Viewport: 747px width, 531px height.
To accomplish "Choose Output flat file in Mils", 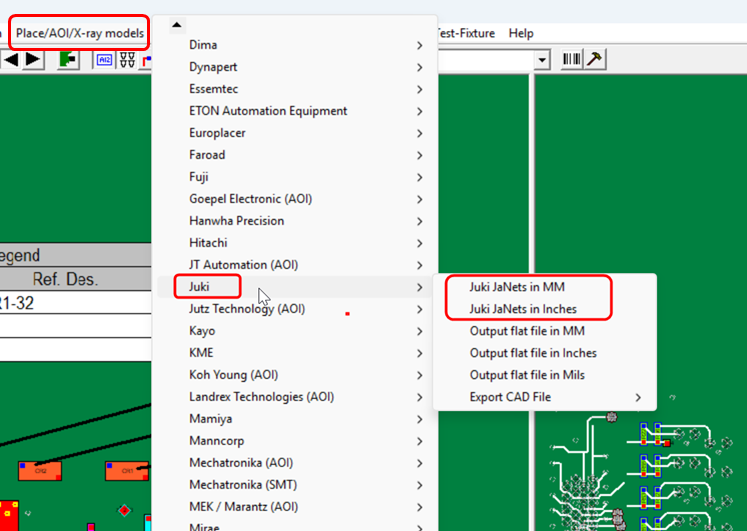I will tap(527, 375).
